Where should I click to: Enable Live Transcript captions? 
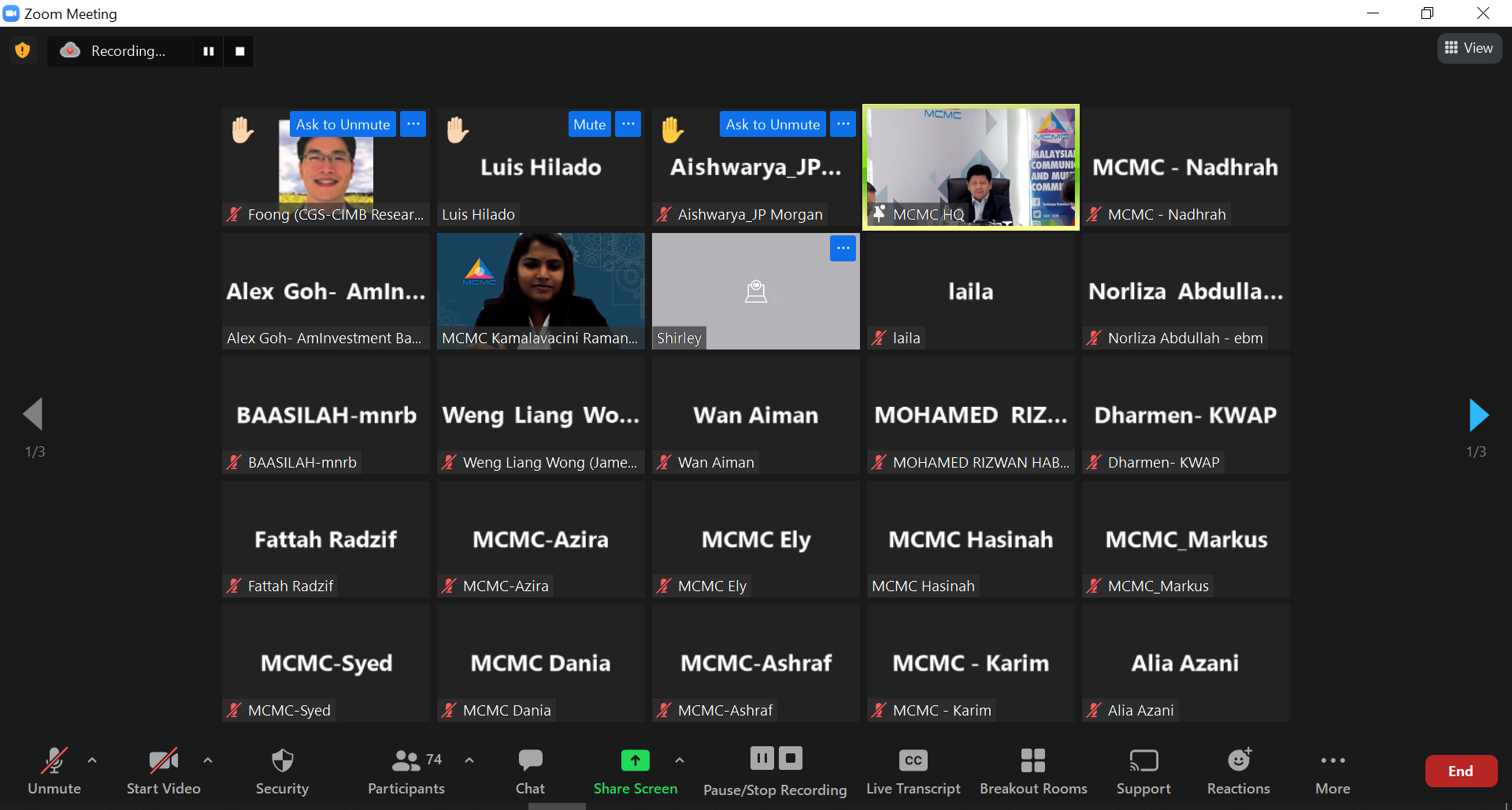[x=913, y=771]
